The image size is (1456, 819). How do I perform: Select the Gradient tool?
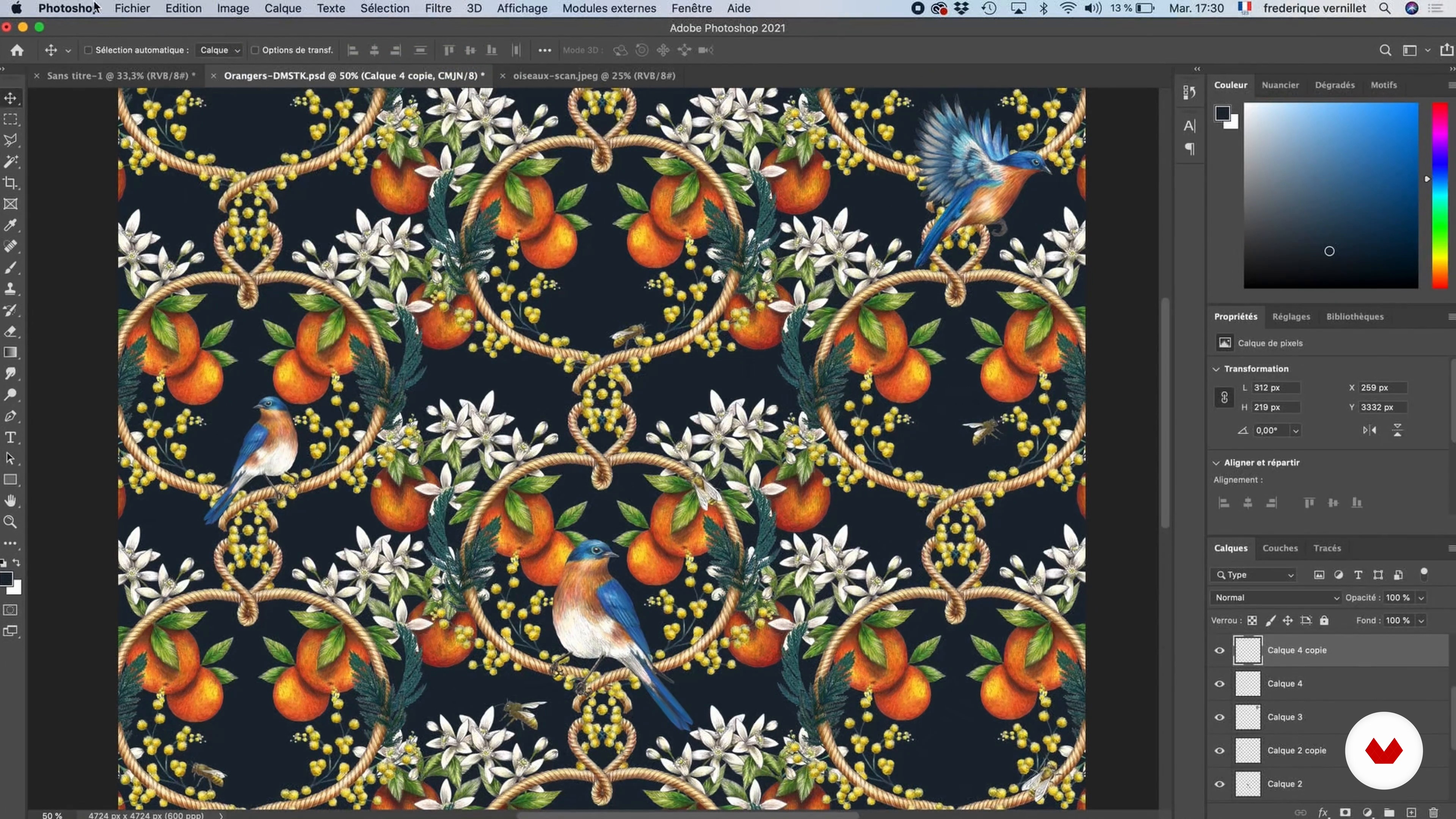(x=10, y=352)
